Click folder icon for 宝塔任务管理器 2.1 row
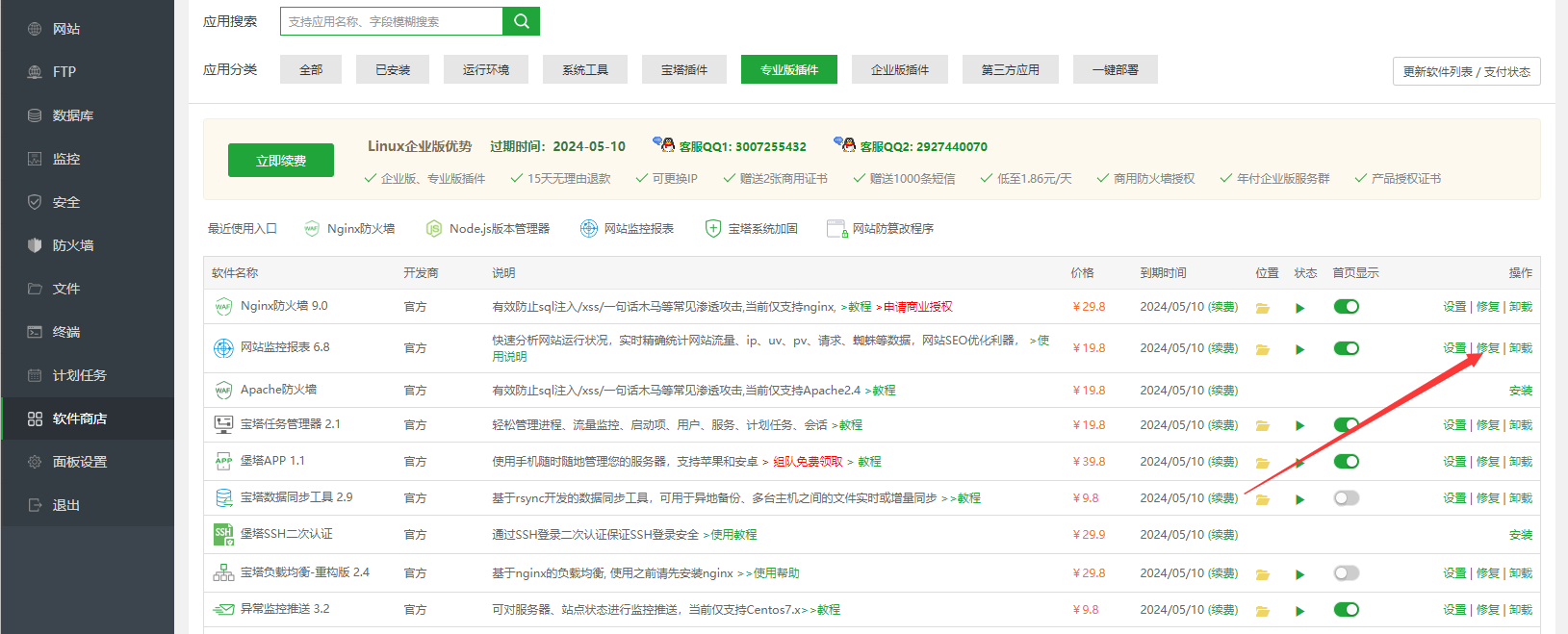 click(x=1263, y=426)
